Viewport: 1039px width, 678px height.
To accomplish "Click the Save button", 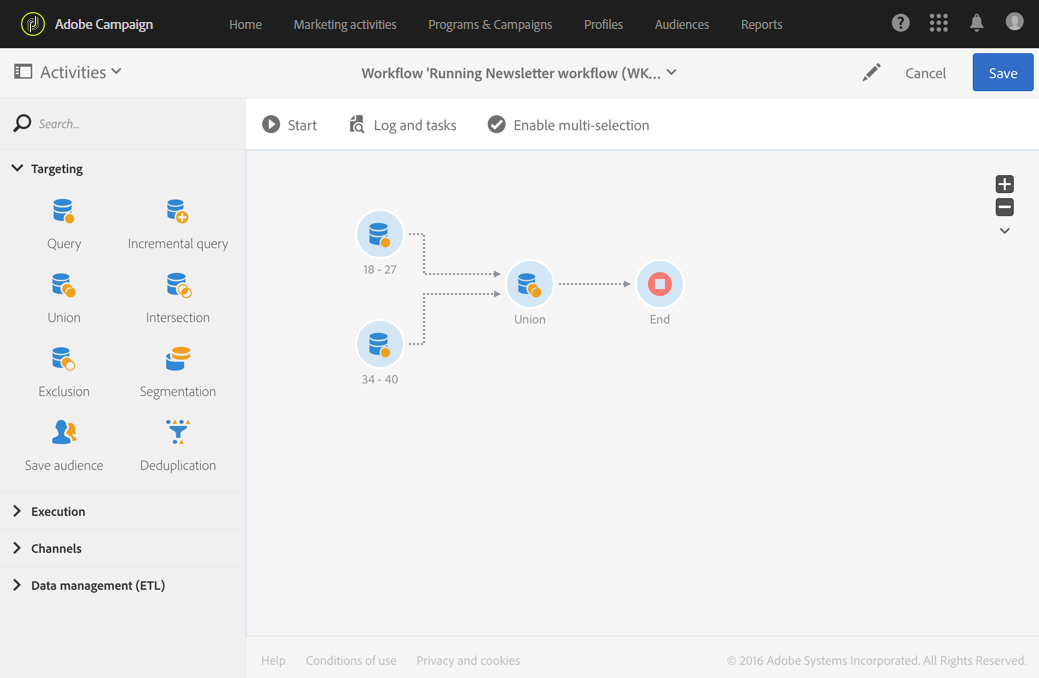I will pyautogui.click(x=1002, y=73).
